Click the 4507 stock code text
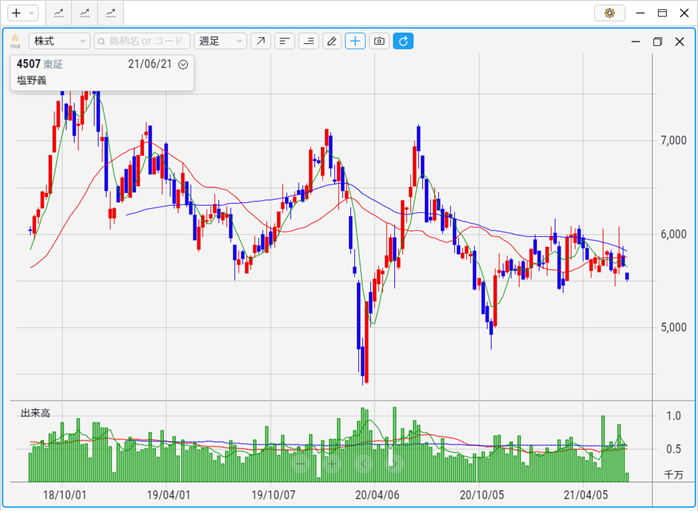This screenshot has width=698, height=511. point(28,64)
